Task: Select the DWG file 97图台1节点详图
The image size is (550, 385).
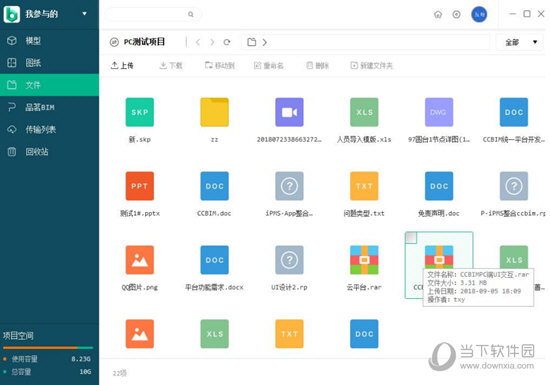Action: coord(439,112)
